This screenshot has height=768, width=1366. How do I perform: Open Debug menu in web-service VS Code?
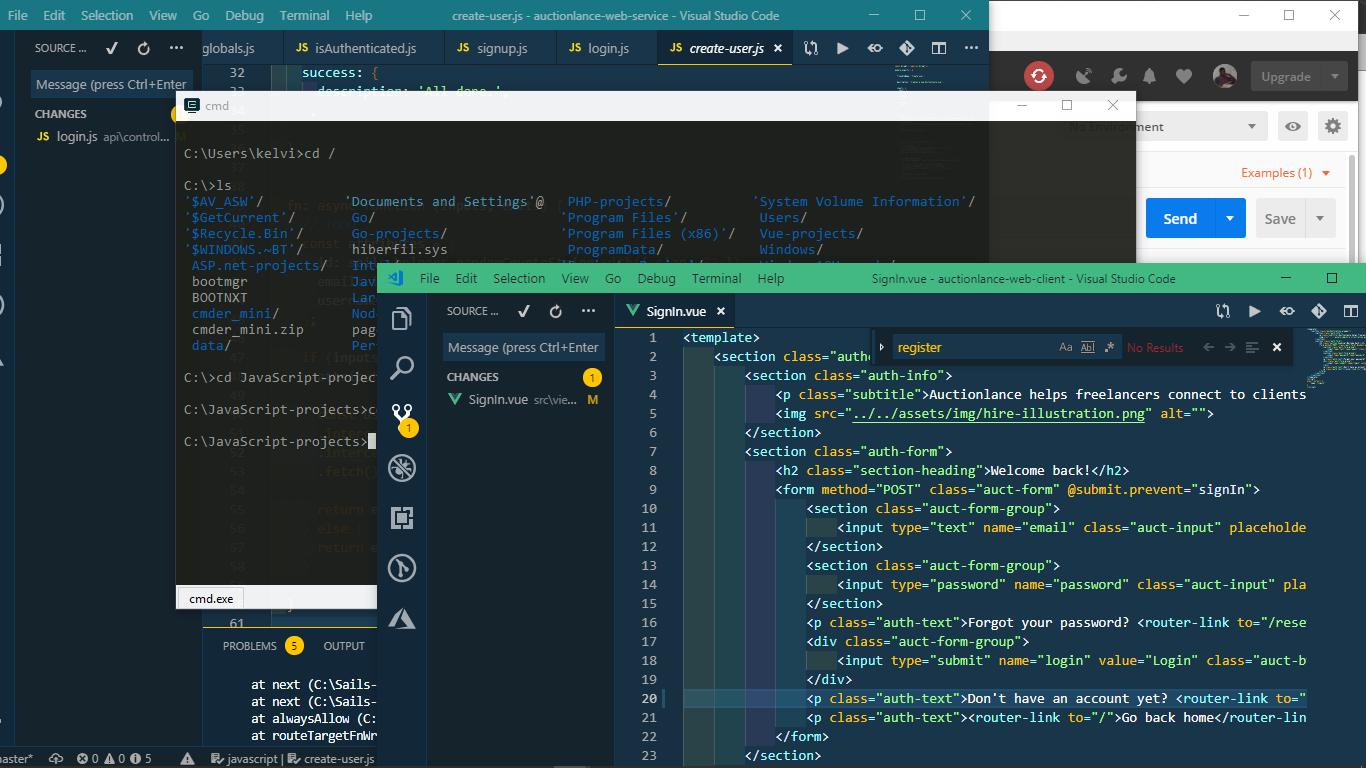[x=244, y=16]
